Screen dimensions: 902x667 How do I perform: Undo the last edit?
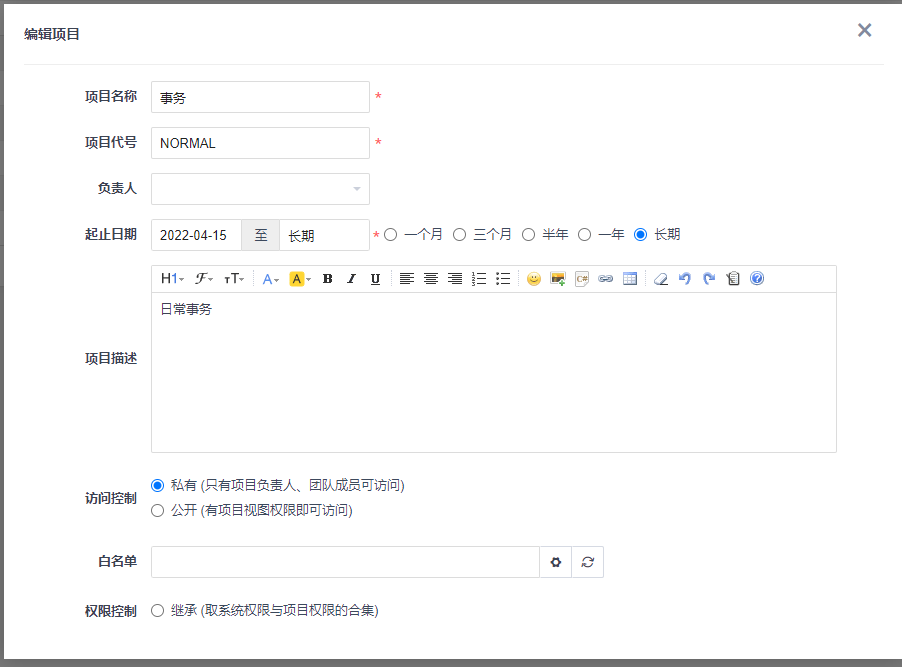pyautogui.click(x=685, y=279)
